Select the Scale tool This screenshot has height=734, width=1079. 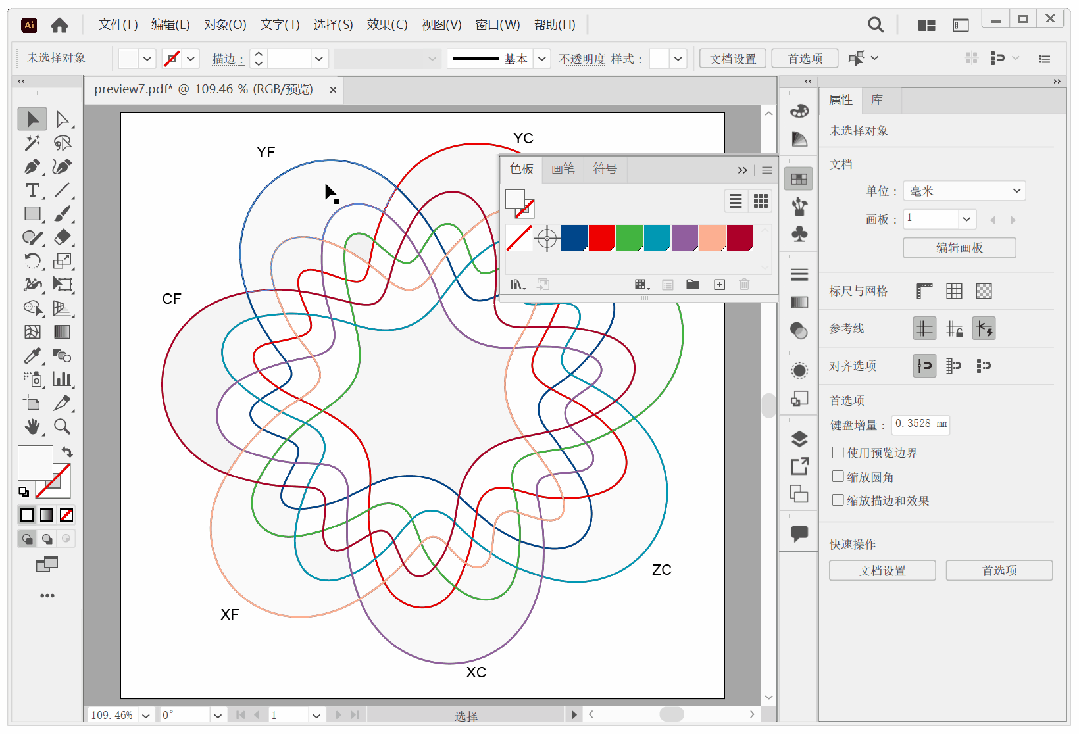pos(62,261)
